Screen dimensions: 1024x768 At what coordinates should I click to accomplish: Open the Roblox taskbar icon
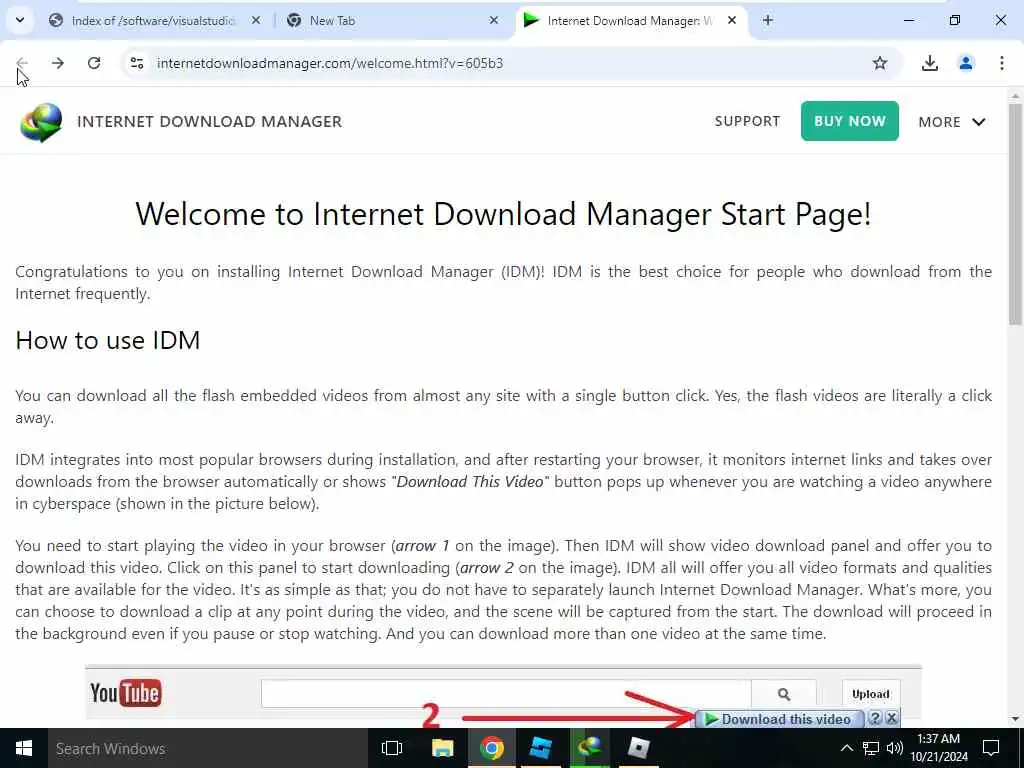point(638,748)
